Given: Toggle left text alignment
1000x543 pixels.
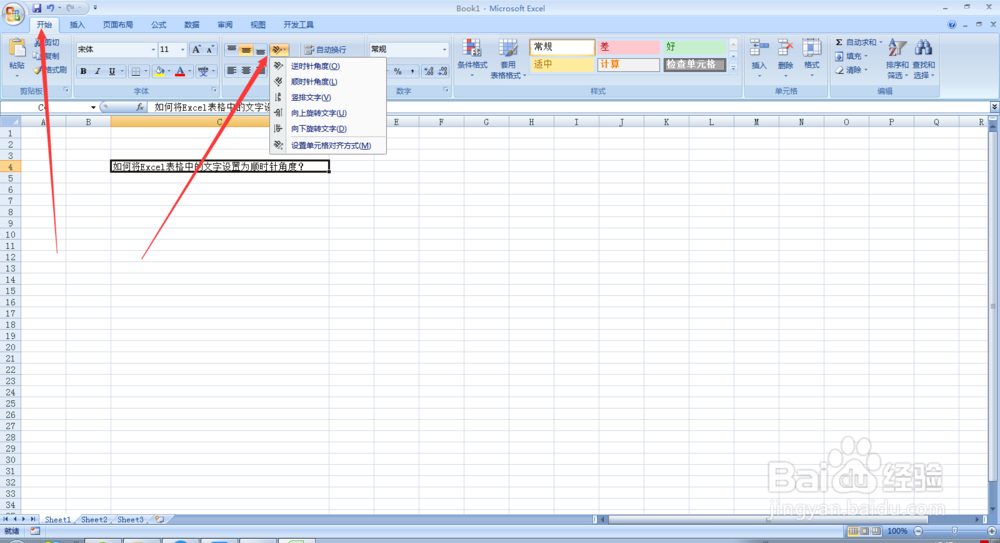Looking at the screenshot, I should [x=232, y=71].
